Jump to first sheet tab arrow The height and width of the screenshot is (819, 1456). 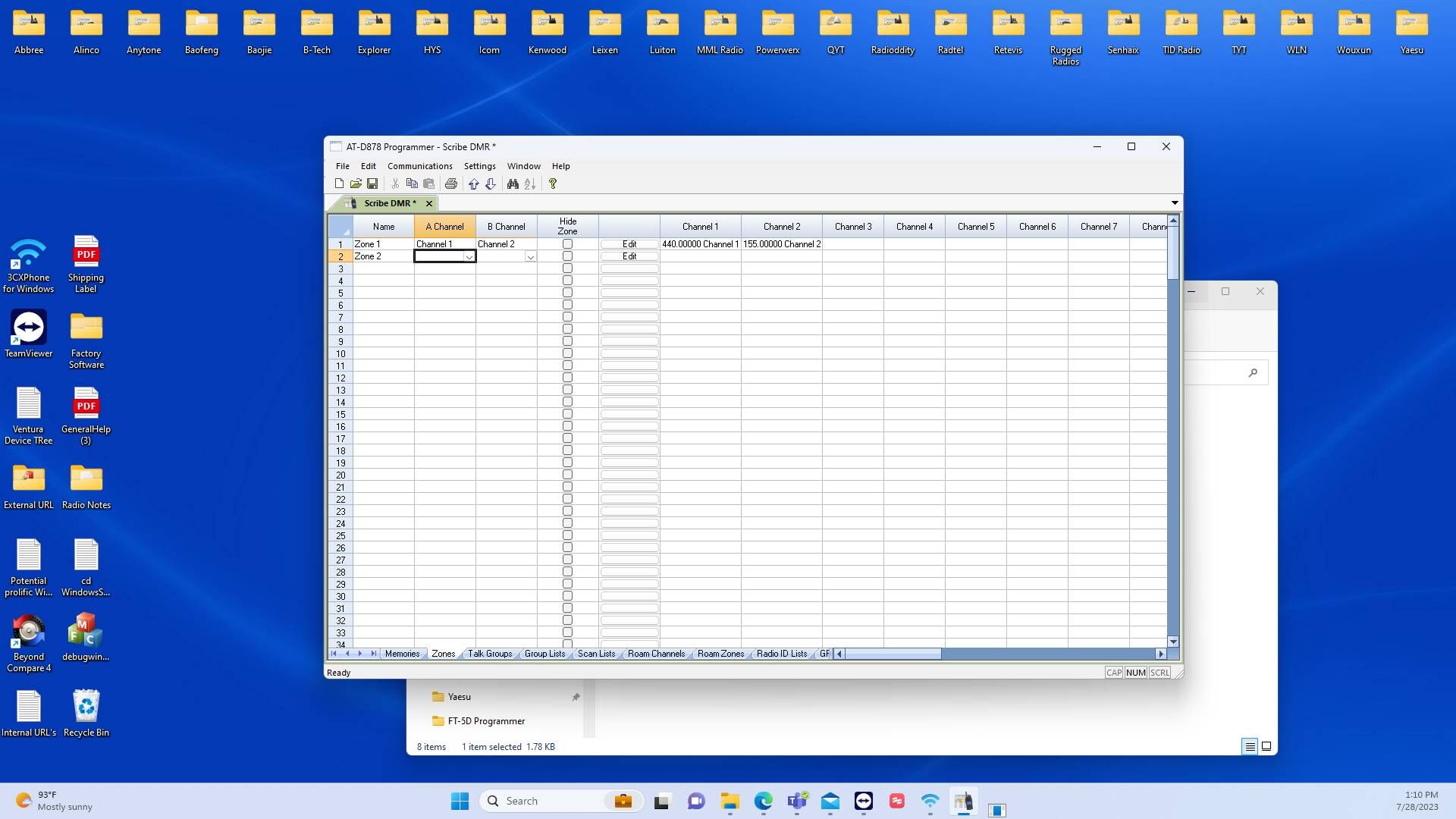[x=334, y=654]
